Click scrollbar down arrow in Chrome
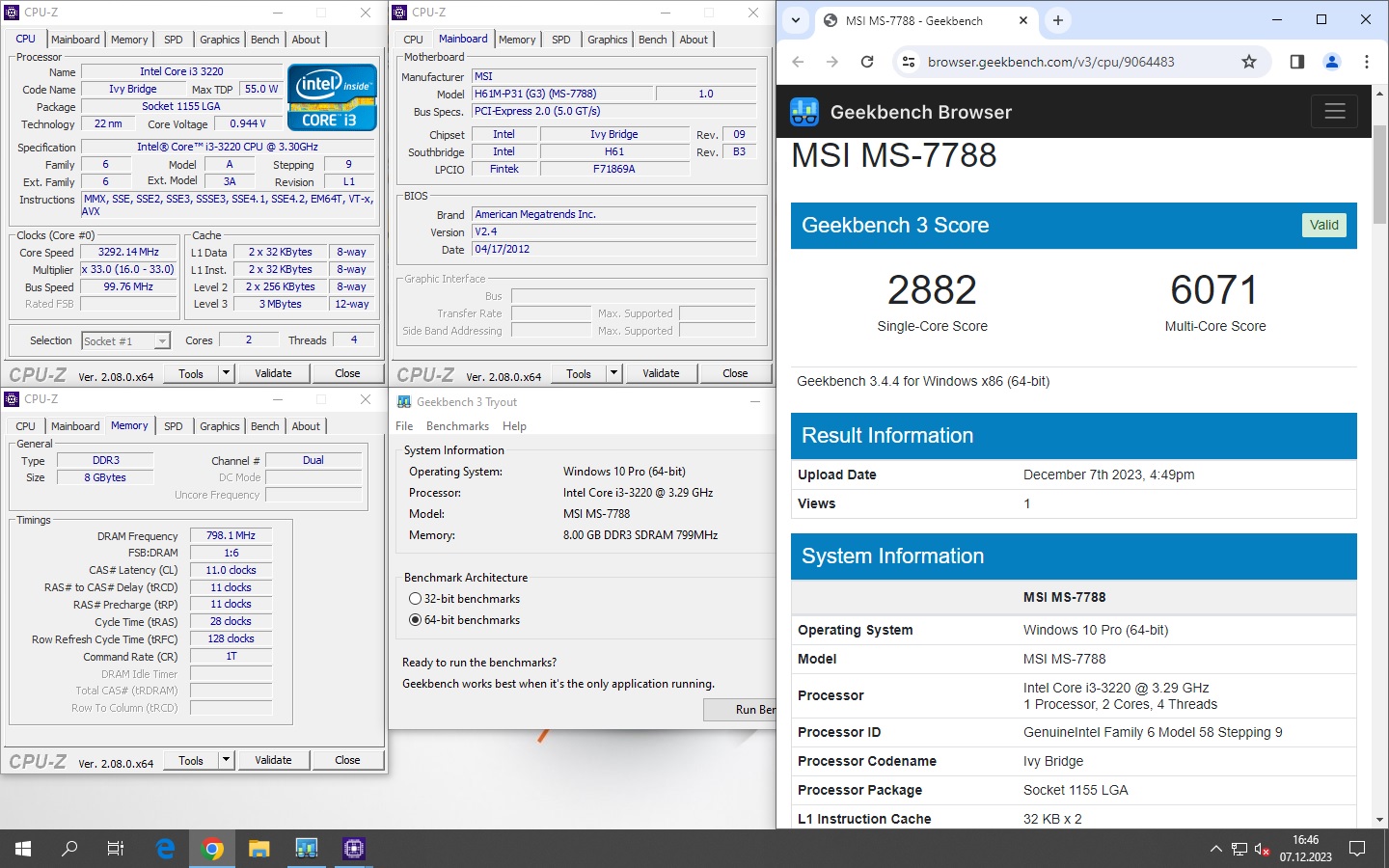 1379,820
